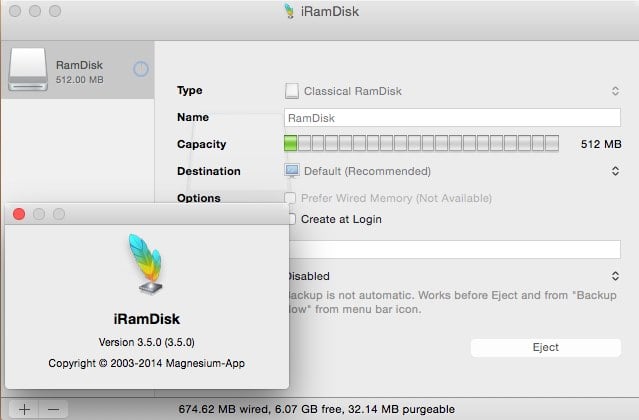Enable Create at Login checkbox
Screen dimensions: 639x420
(x=291, y=219)
